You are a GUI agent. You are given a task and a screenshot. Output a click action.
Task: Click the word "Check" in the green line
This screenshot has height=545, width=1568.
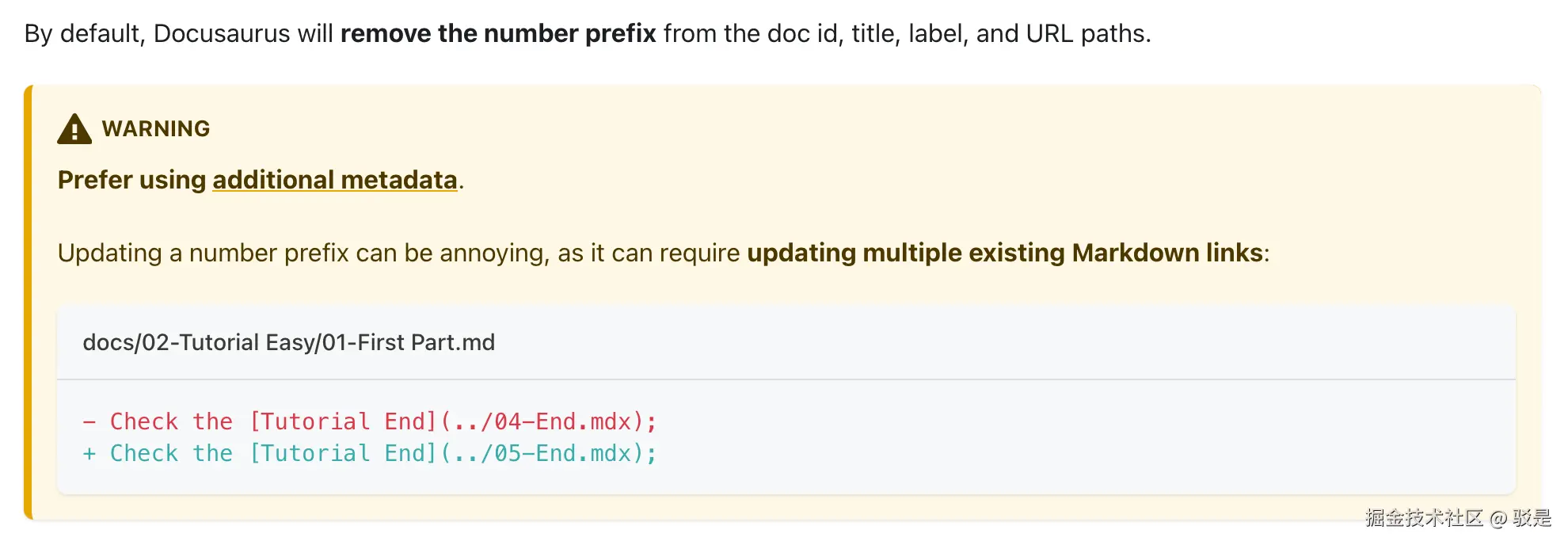[x=144, y=454]
